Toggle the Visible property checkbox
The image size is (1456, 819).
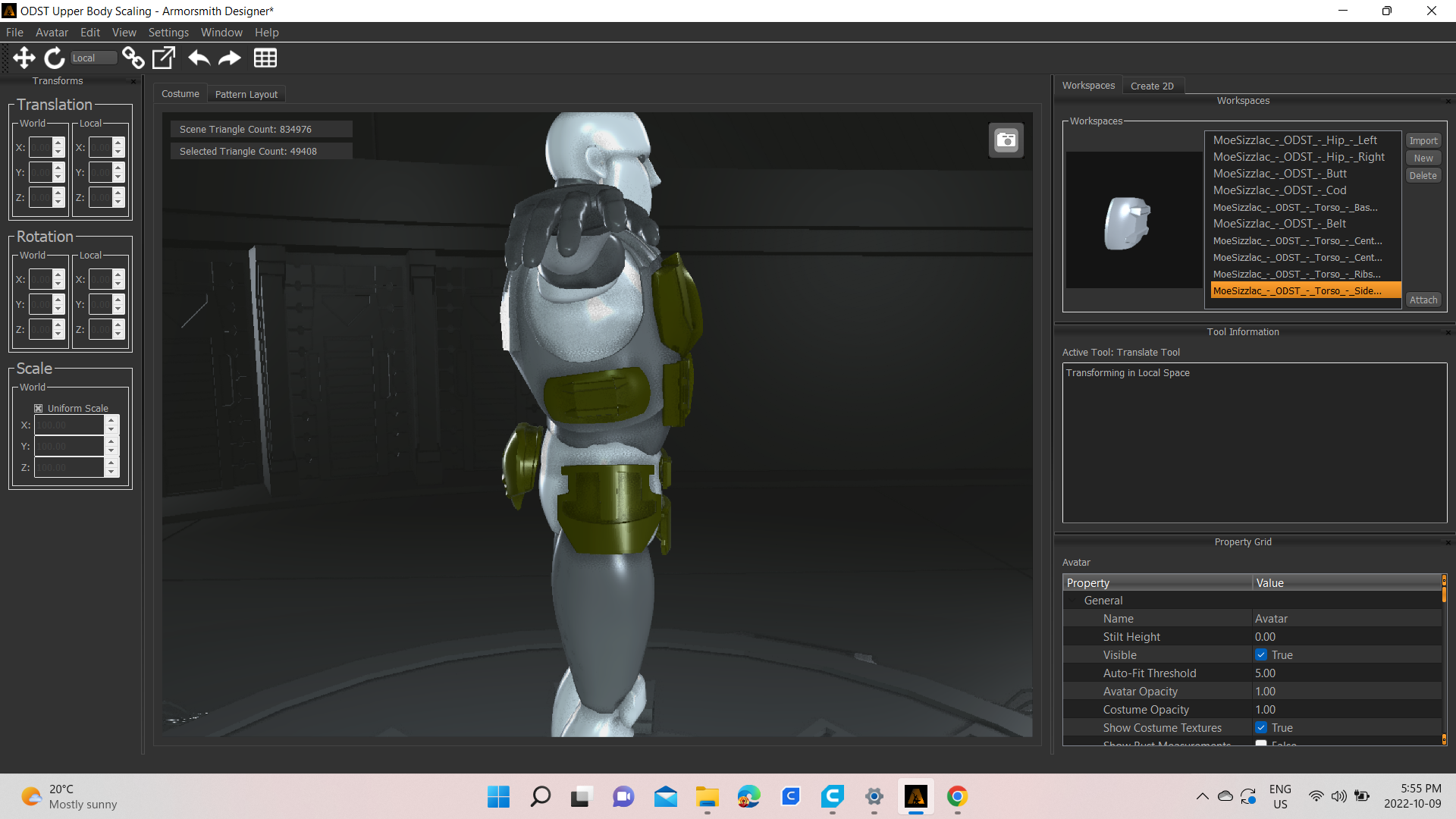1261,655
